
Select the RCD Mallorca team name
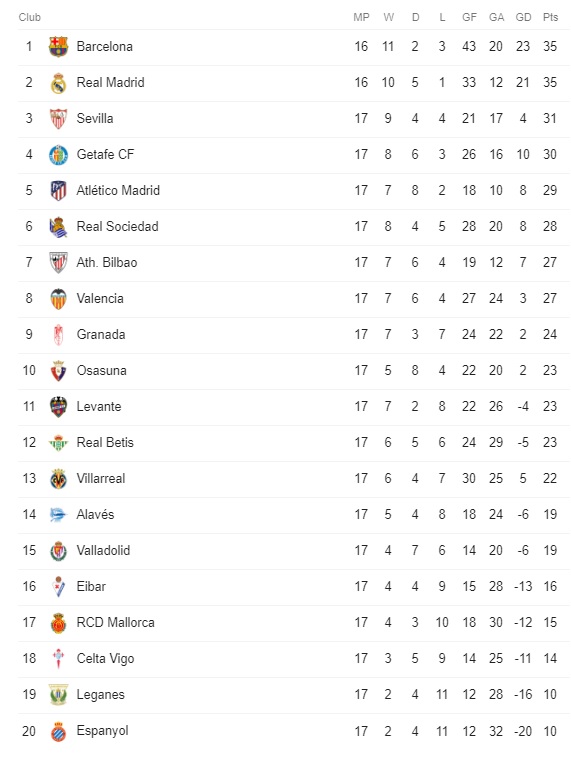(116, 623)
